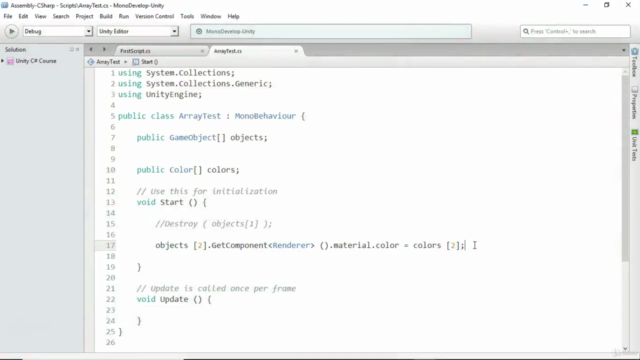
Task: Close the FirstScript.cs tab
Action: pyautogui.click(x=202, y=51)
